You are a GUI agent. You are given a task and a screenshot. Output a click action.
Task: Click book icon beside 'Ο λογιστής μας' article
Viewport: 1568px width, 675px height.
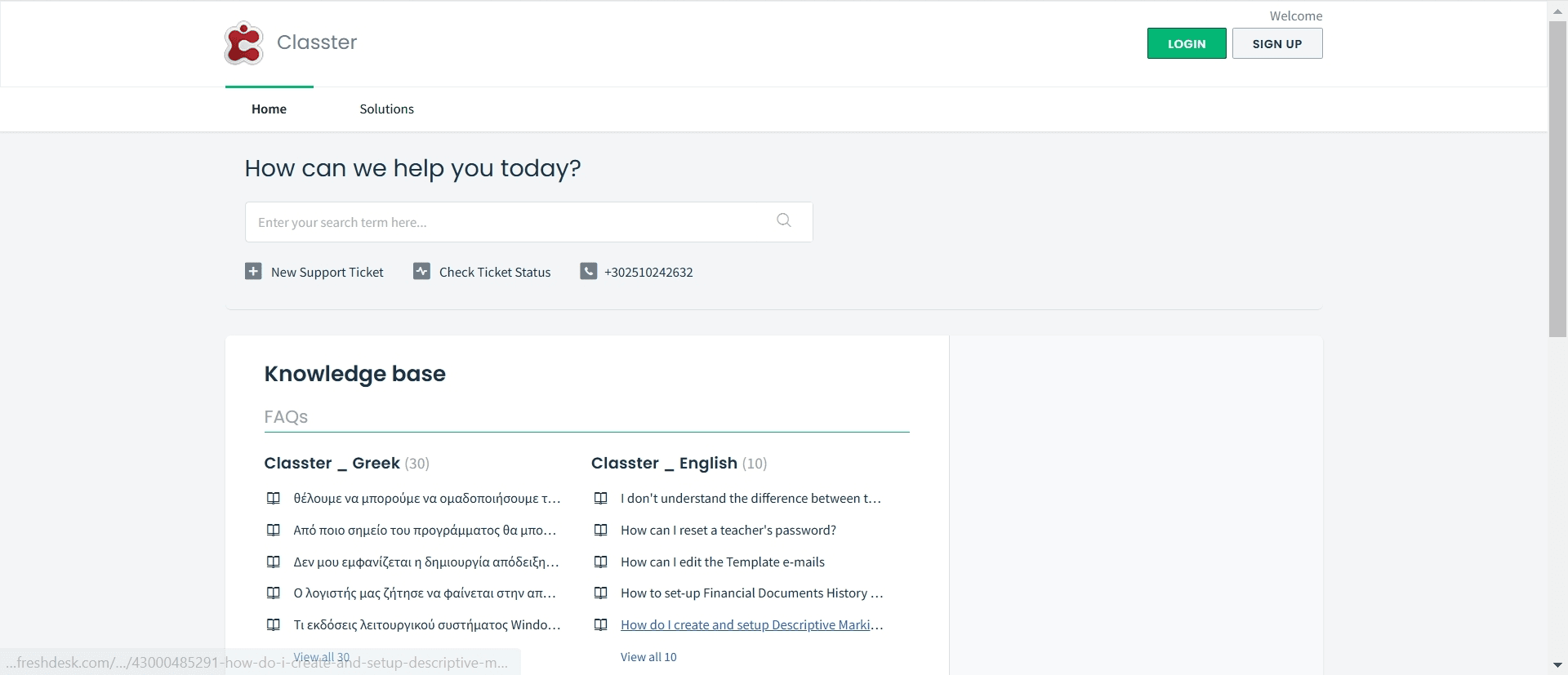point(274,593)
